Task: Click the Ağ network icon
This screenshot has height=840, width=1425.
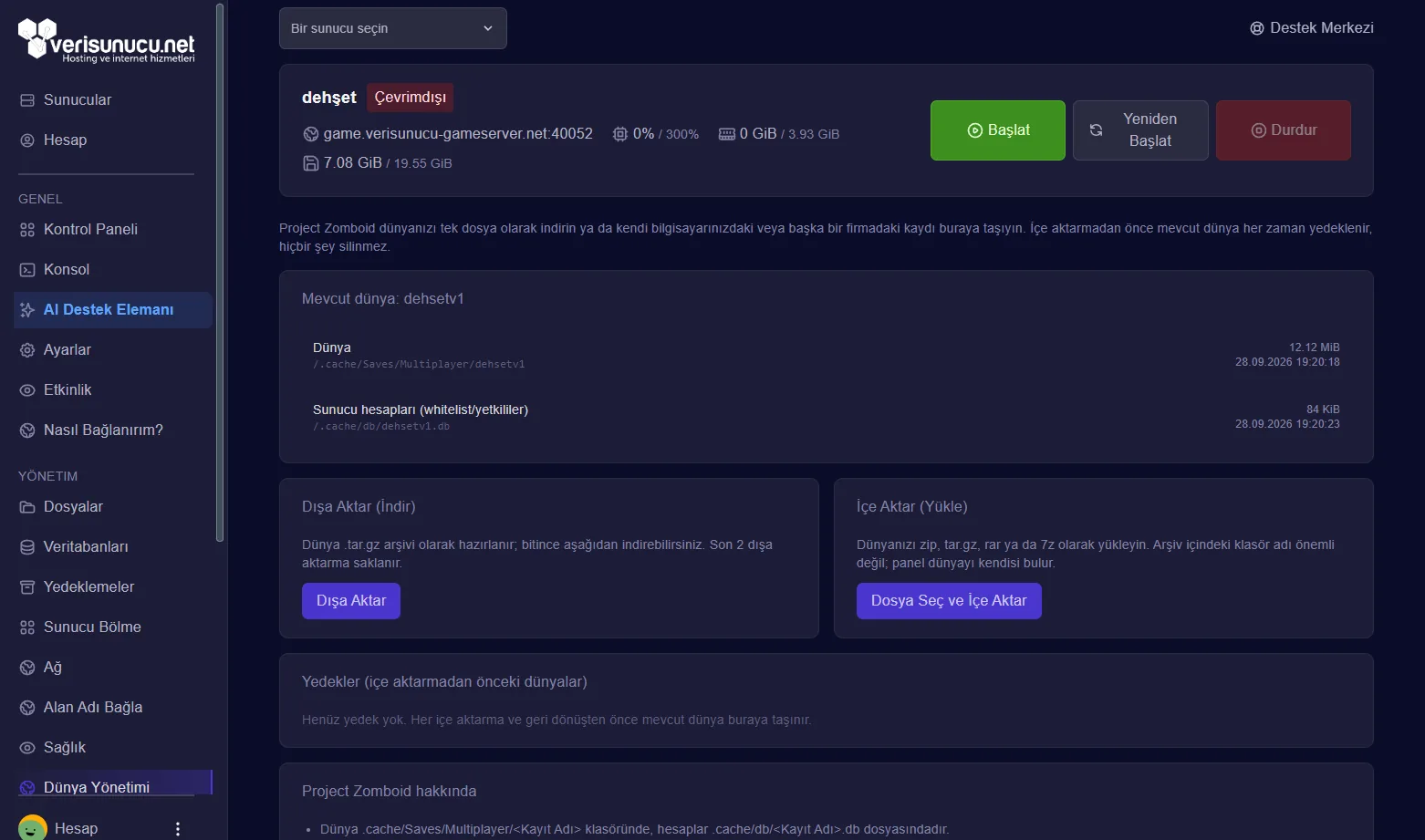Action: tap(27, 668)
